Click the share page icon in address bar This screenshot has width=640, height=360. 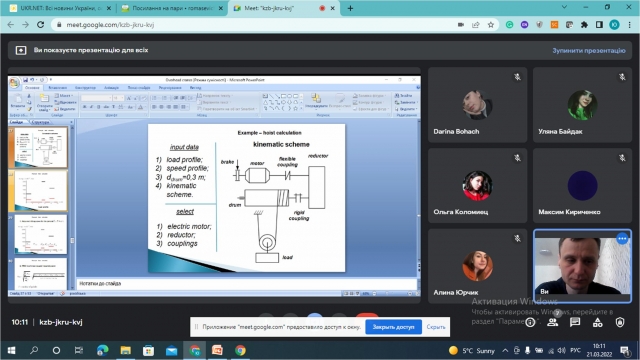[476, 25]
